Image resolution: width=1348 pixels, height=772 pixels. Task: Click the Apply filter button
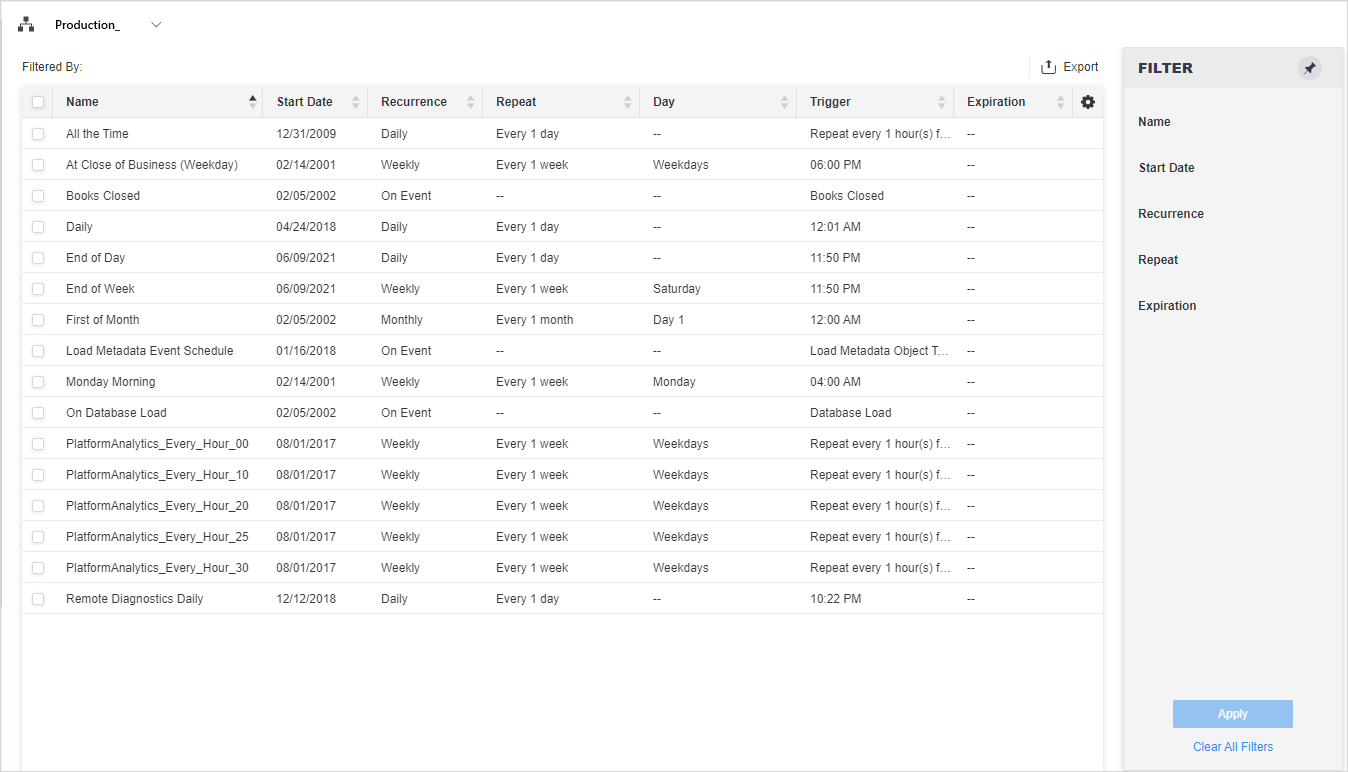pos(1232,714)
